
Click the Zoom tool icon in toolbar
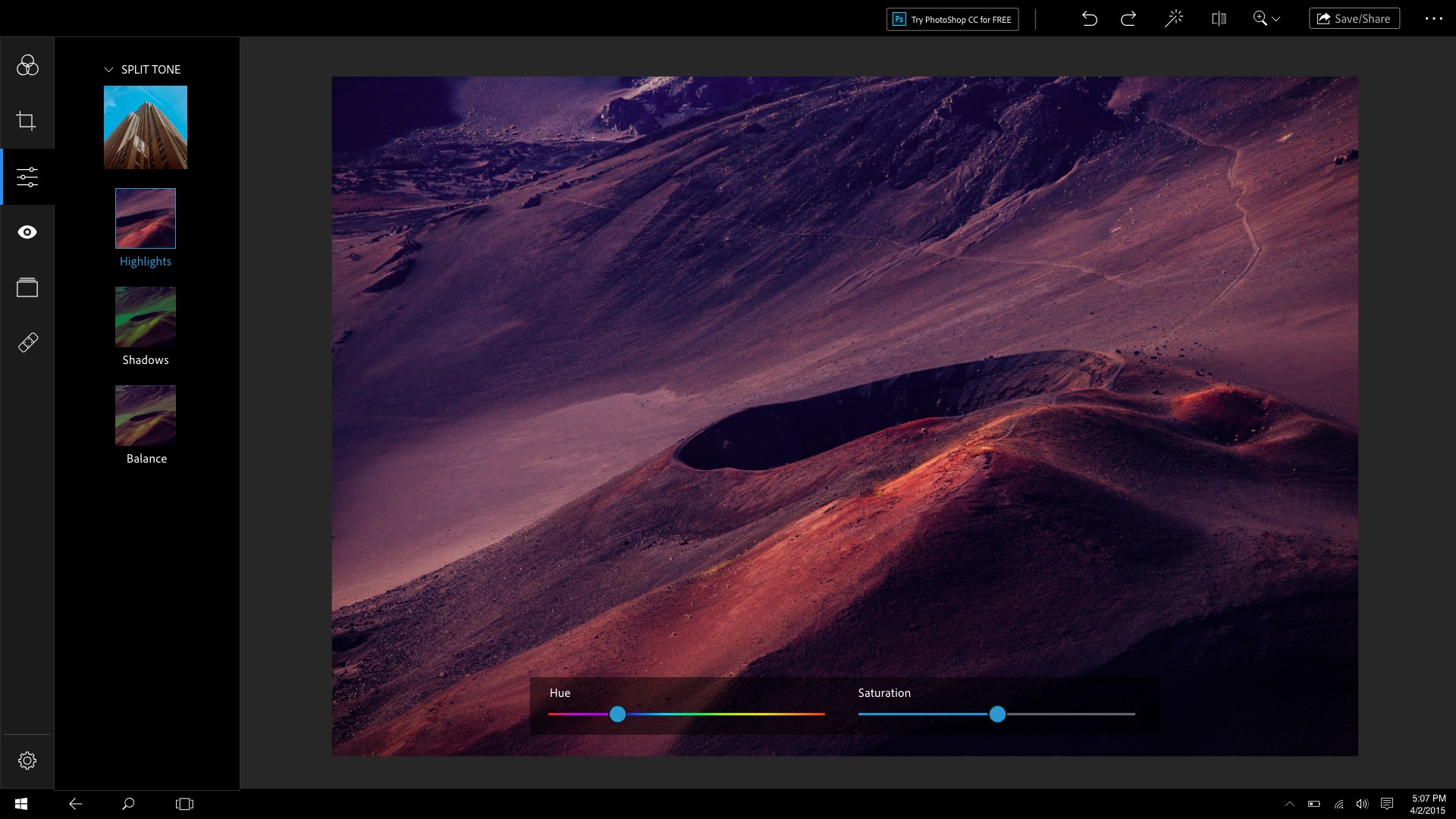[1261, 18]
